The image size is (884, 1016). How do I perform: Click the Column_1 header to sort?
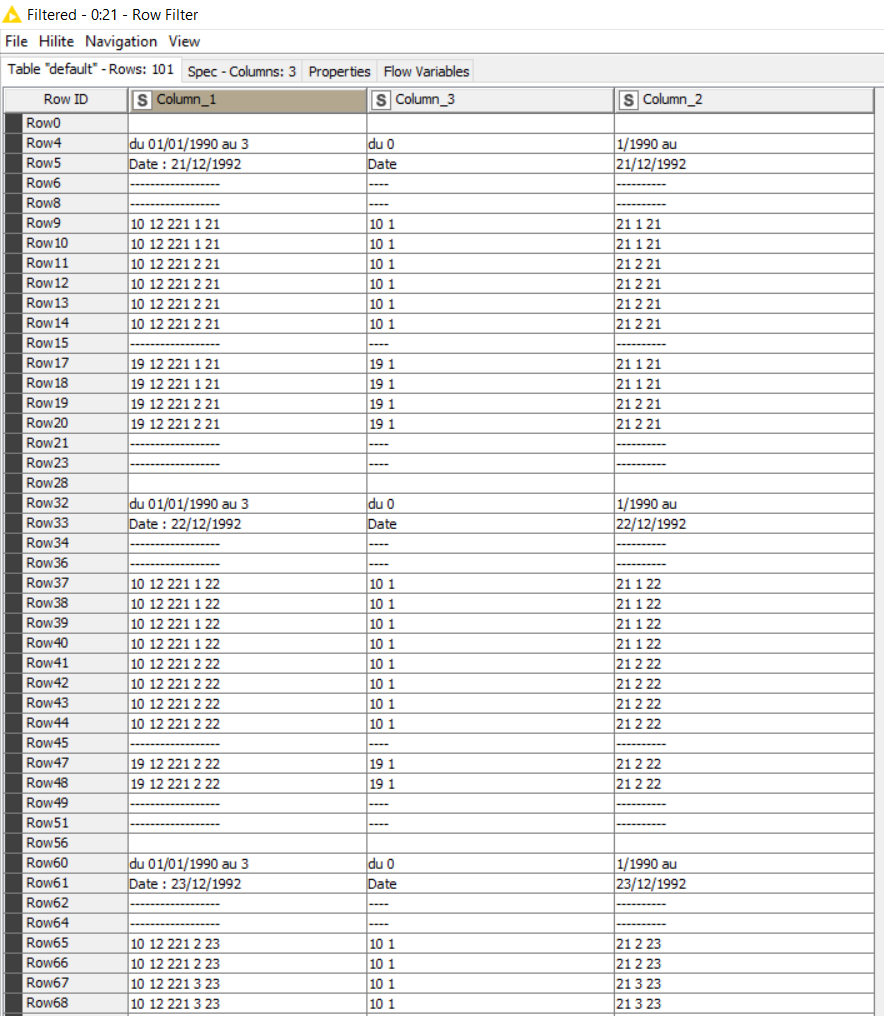point(220,100)
